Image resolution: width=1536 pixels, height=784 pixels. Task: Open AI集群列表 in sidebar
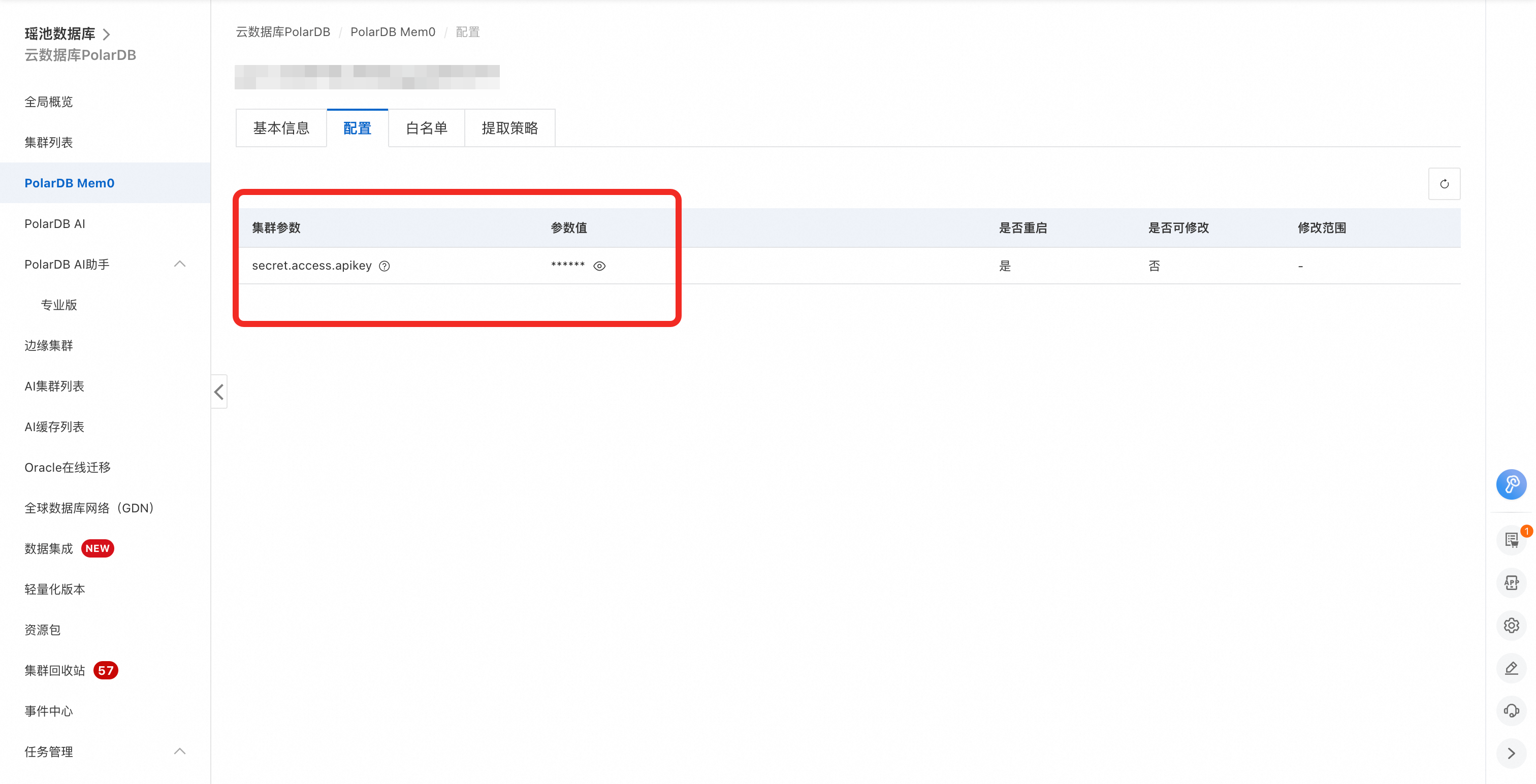pyautogui.click(x=54, y=386)
